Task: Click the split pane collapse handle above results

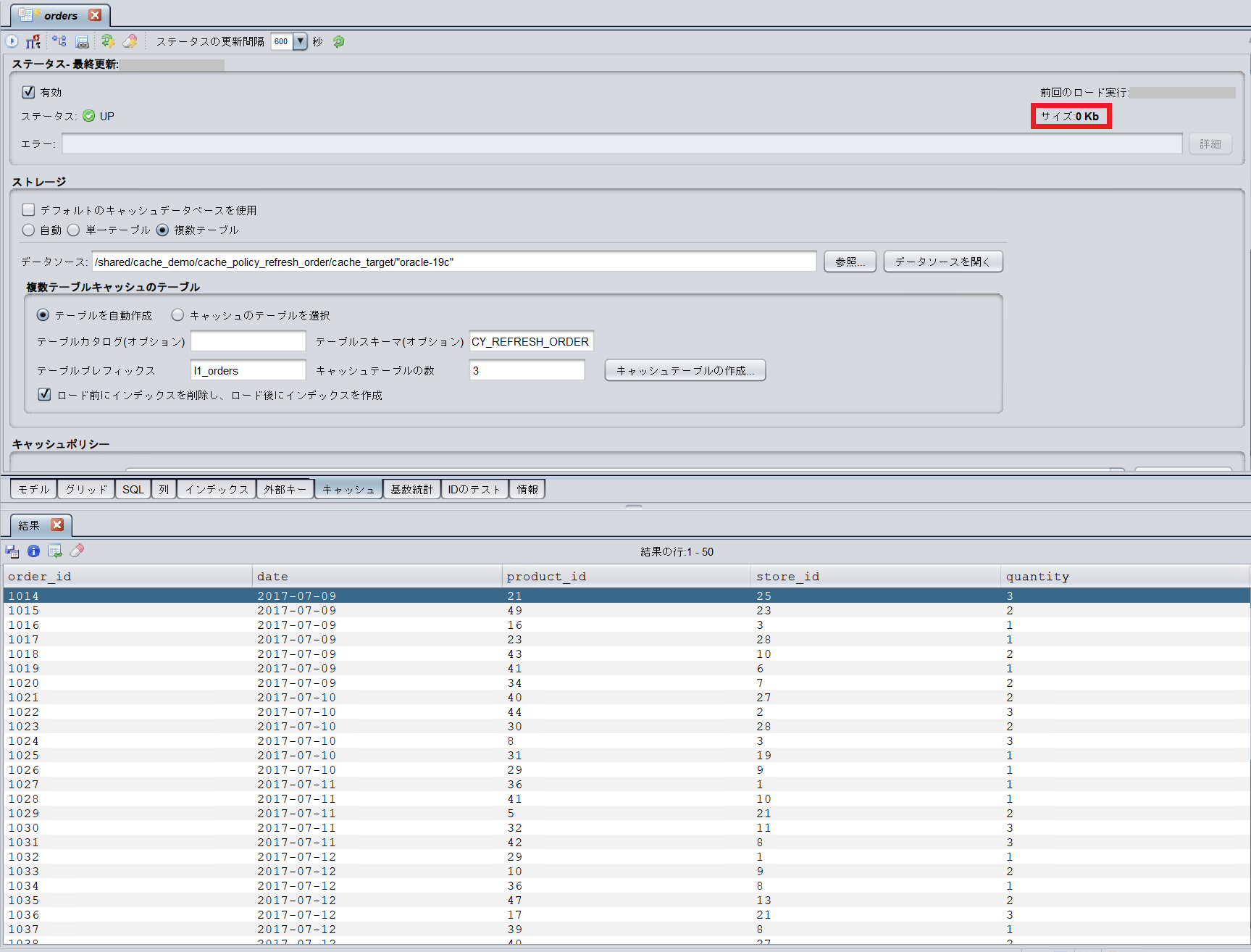Action: point(634,506)
